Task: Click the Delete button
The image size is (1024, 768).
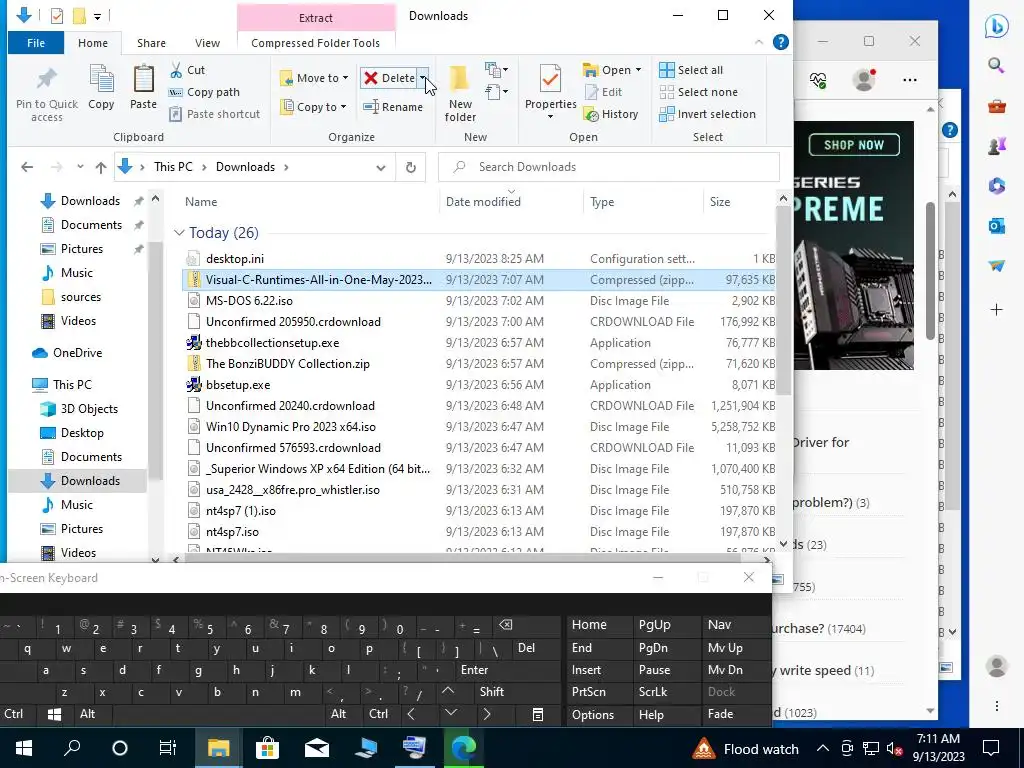Action: (x=390, y=78)
